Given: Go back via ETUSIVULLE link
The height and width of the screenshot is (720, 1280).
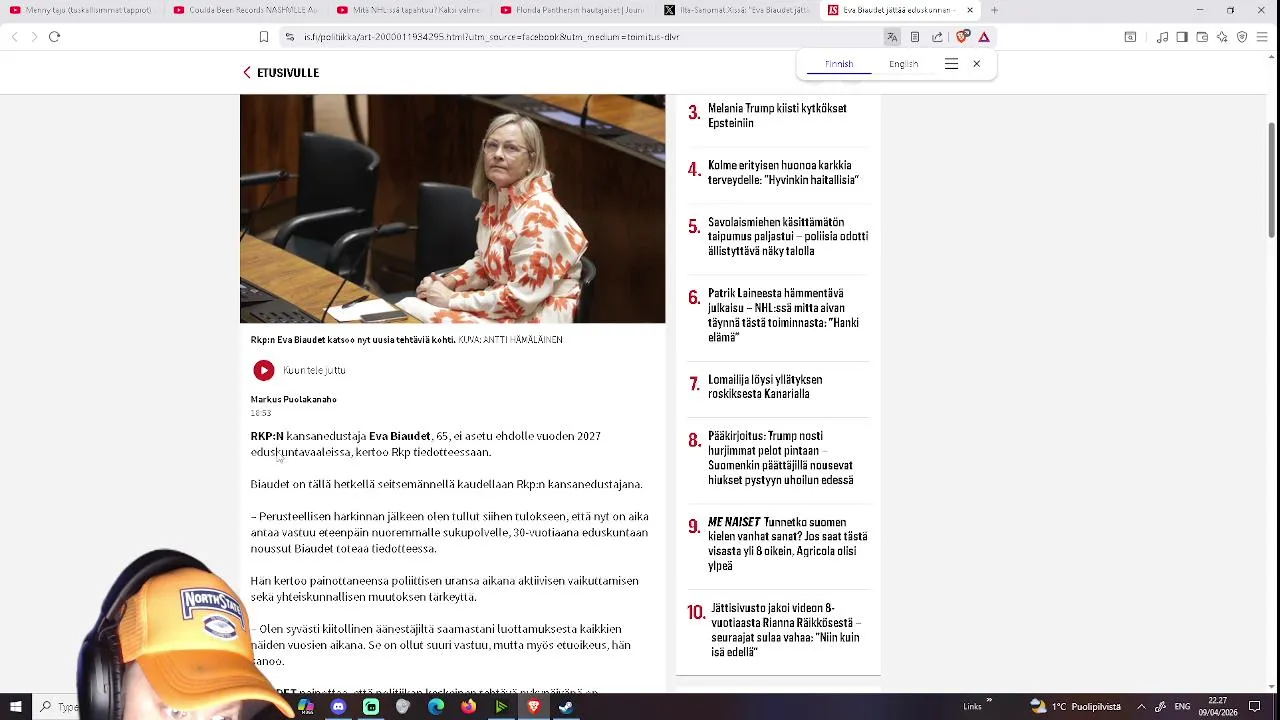Looking at the screenshot, I should point(281,73).
